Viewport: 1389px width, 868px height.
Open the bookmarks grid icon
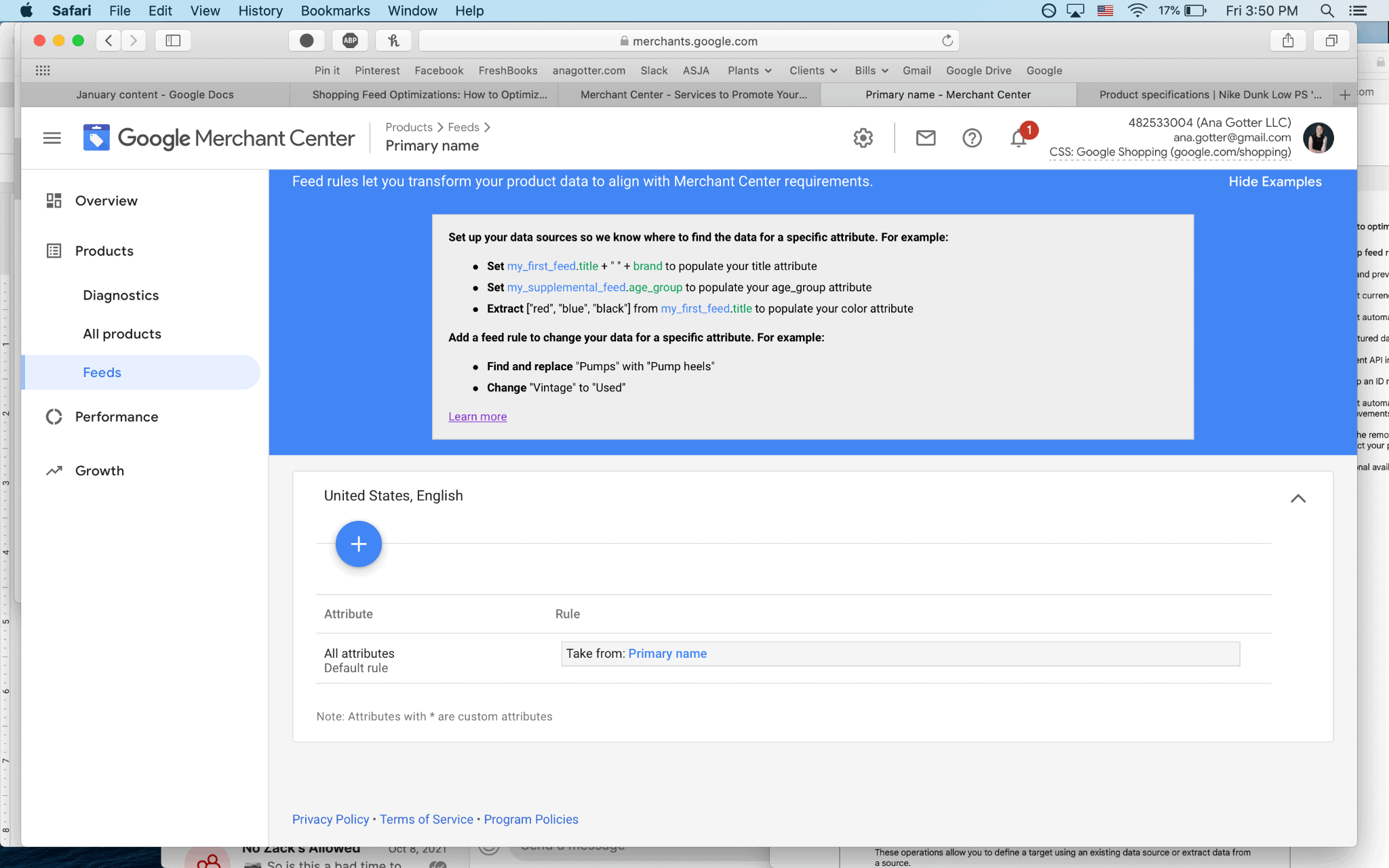tap(43, 71)
